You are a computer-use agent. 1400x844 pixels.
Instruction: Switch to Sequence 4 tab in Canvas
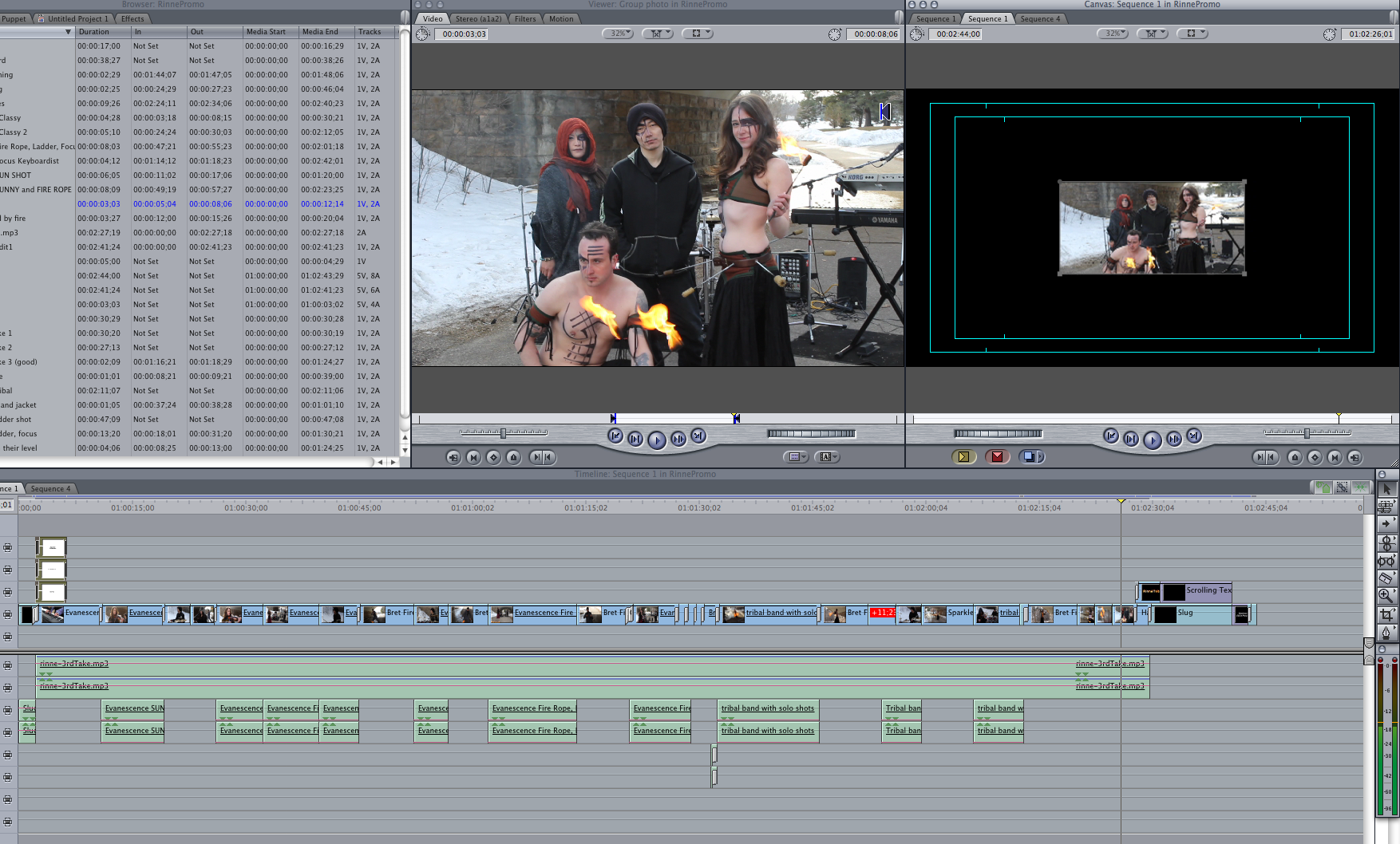click(x=1040, y=18)
